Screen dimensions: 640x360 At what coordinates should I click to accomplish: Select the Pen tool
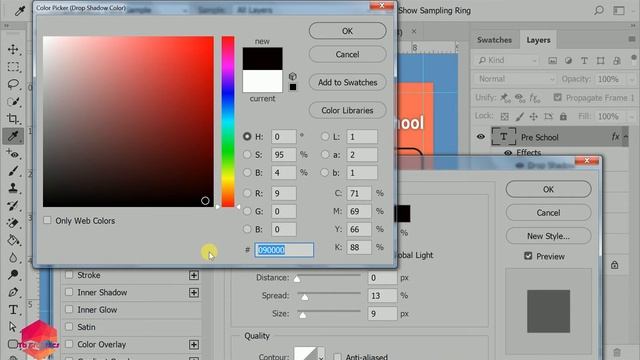tap(13, 292)
